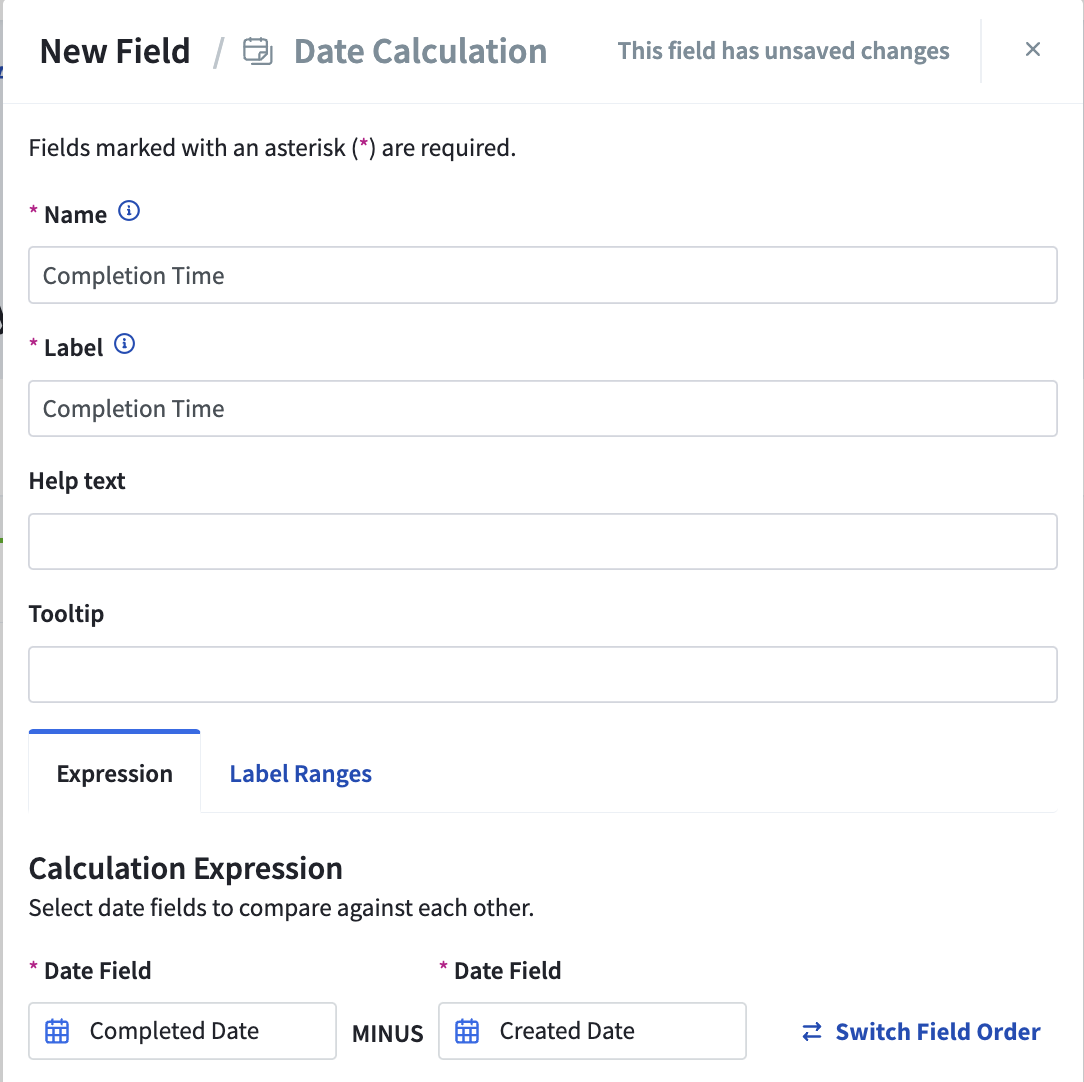Click into the Tooltip field
Image resolution: width=1084 pixels, height=1082 pixels.
pyautogui.click(x=543, y=675)
